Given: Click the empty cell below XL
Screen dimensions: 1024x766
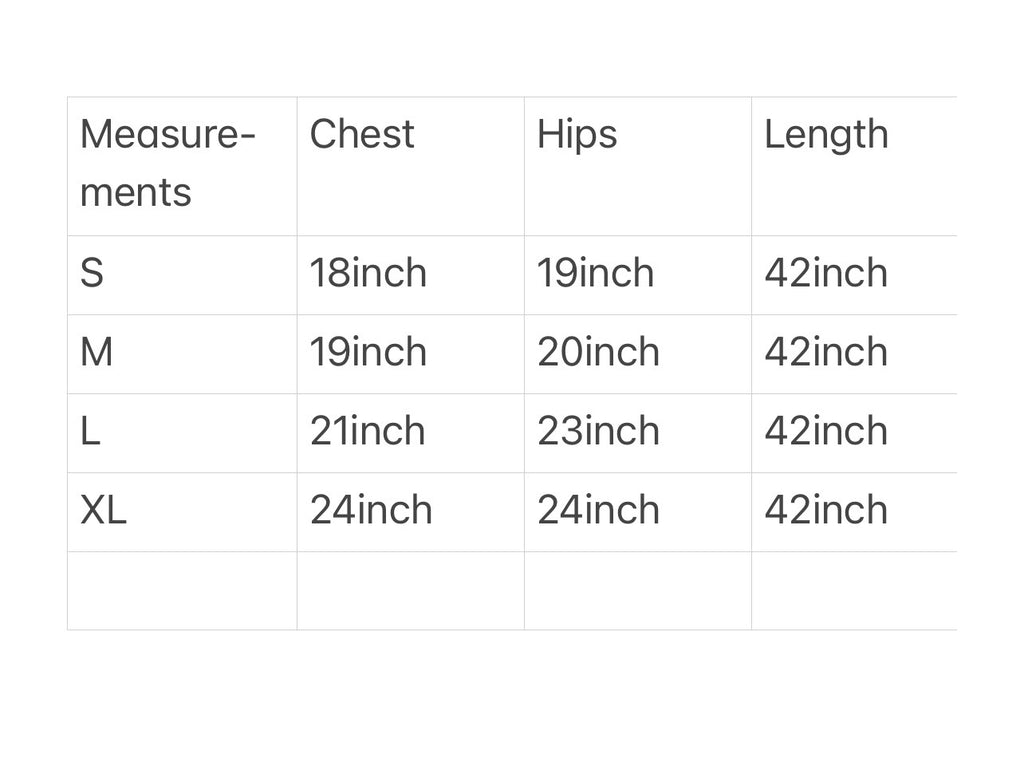Looking at the screenshot, I should pyautogui.click(x=182, y=591).
